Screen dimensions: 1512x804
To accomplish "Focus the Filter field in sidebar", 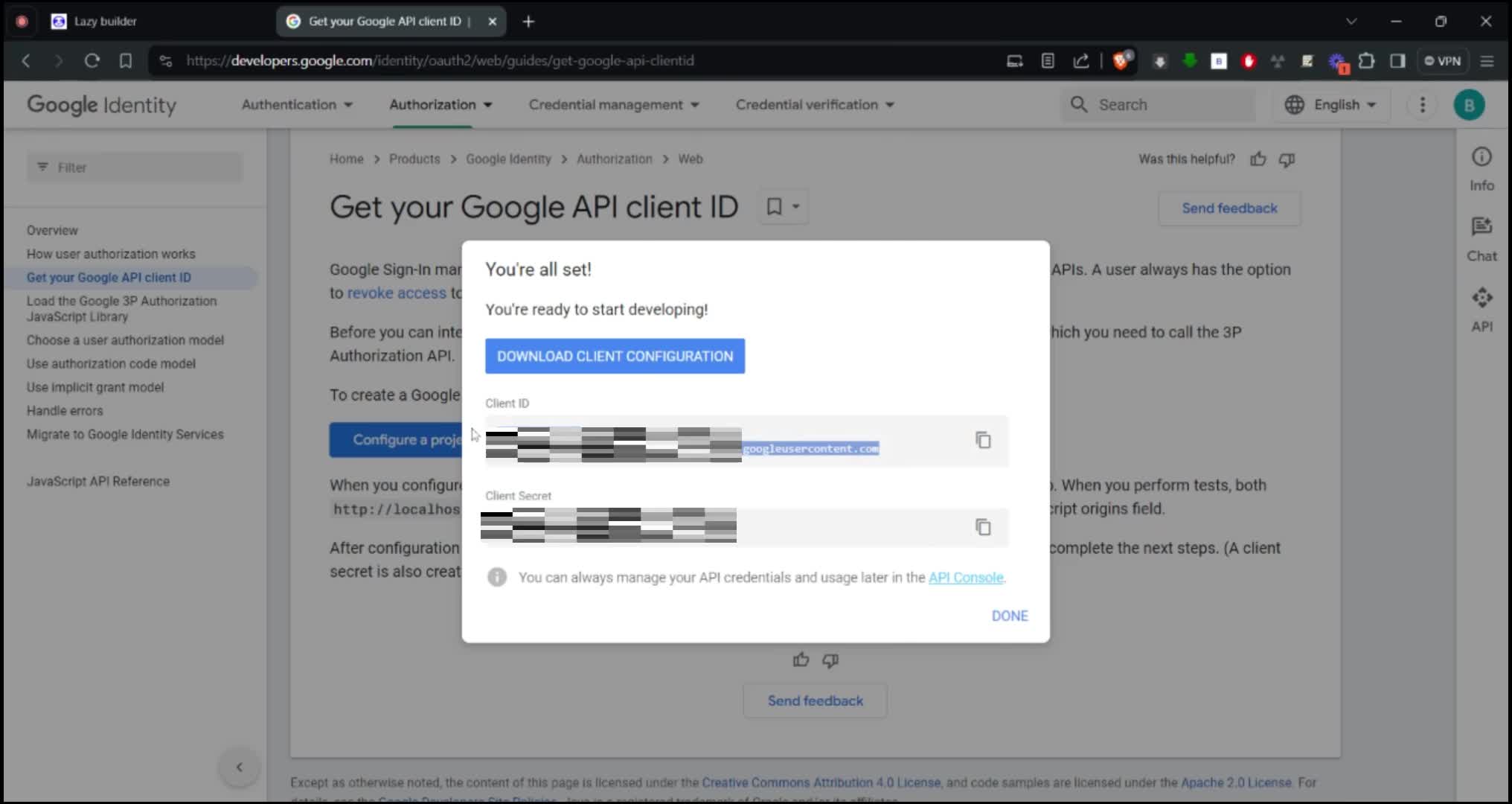I will (x=135, y=167).
